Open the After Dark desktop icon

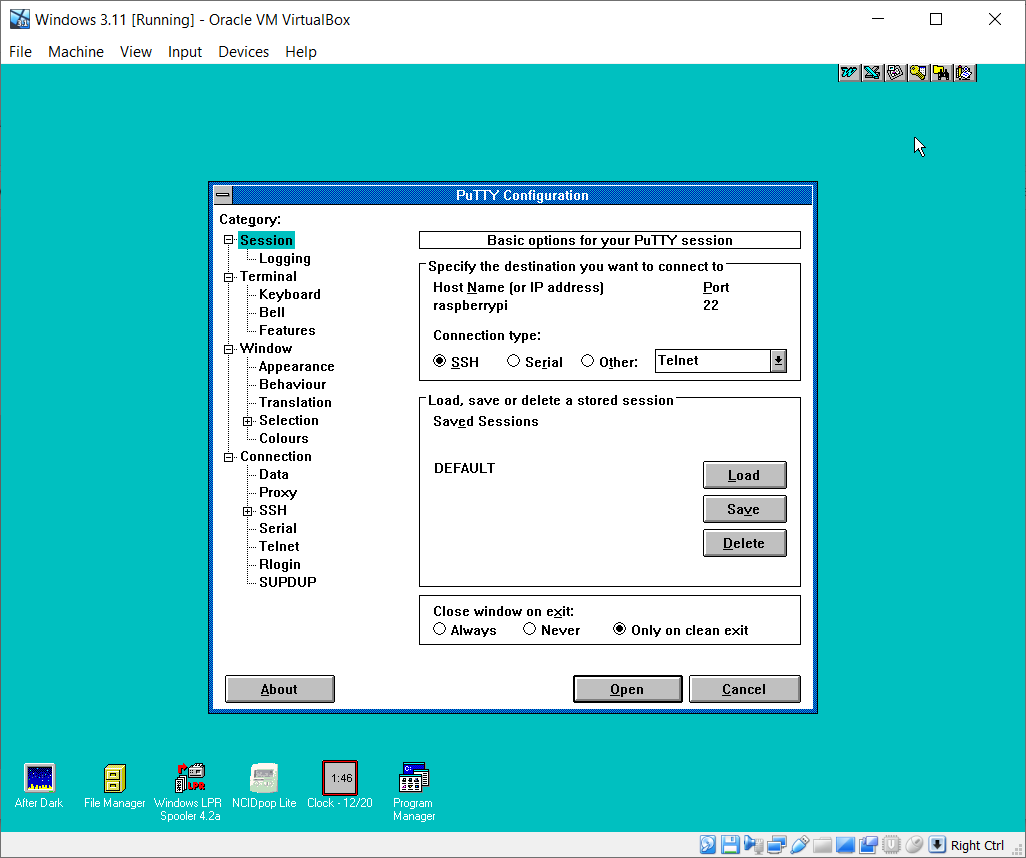pyautogui.click(x=39, y=785)
